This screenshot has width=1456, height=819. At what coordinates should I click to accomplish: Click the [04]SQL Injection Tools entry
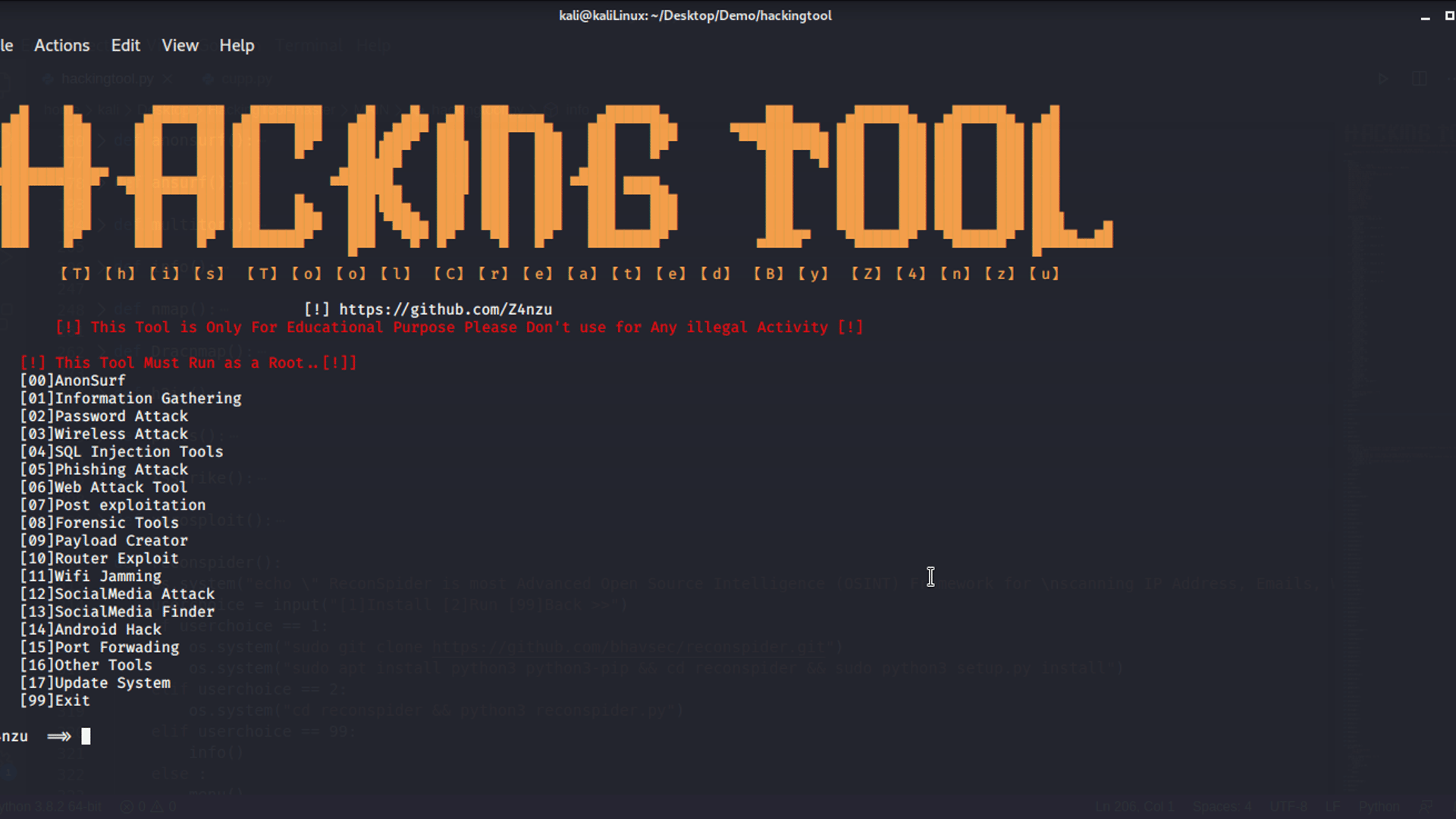(x=121, y=452)
